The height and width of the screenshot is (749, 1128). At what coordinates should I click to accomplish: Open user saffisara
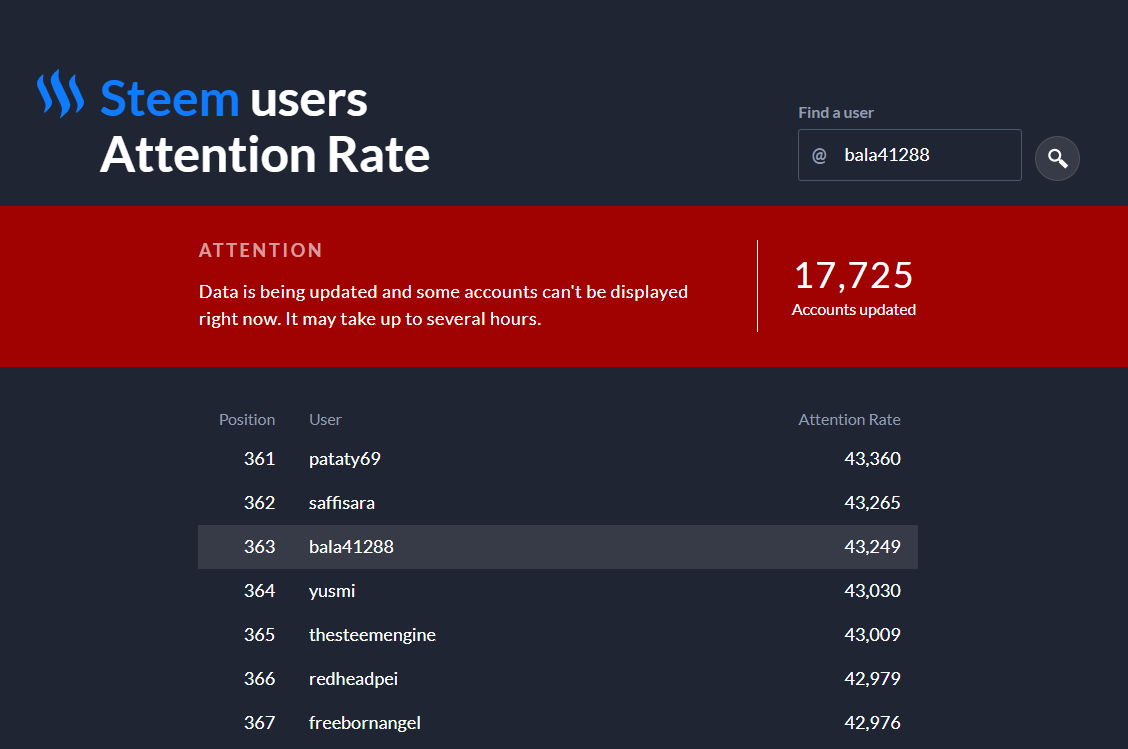click(x=342, y=503)
